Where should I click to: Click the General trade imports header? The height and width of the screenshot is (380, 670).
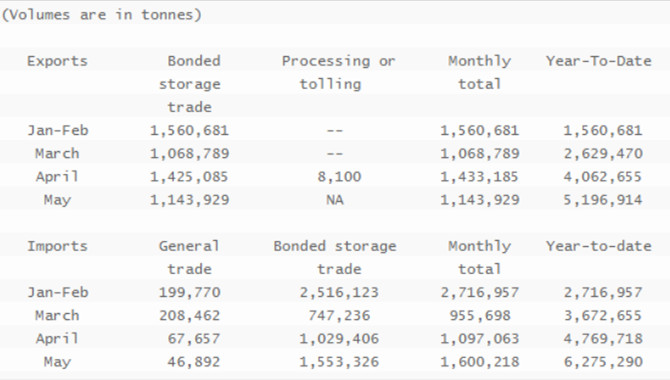(x=189, y=258)
